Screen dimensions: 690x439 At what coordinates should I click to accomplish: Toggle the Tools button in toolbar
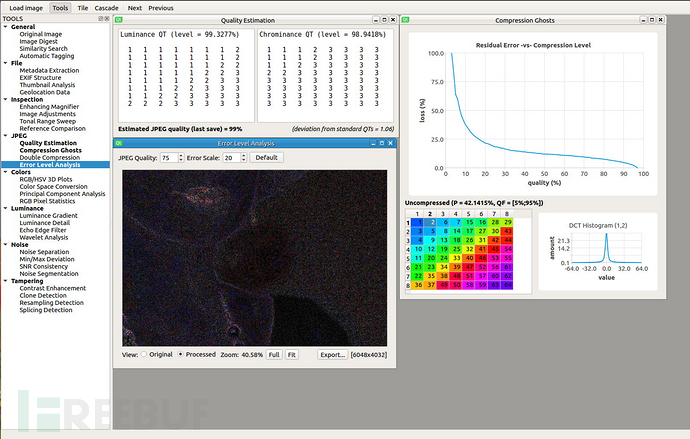click(60, 8)
